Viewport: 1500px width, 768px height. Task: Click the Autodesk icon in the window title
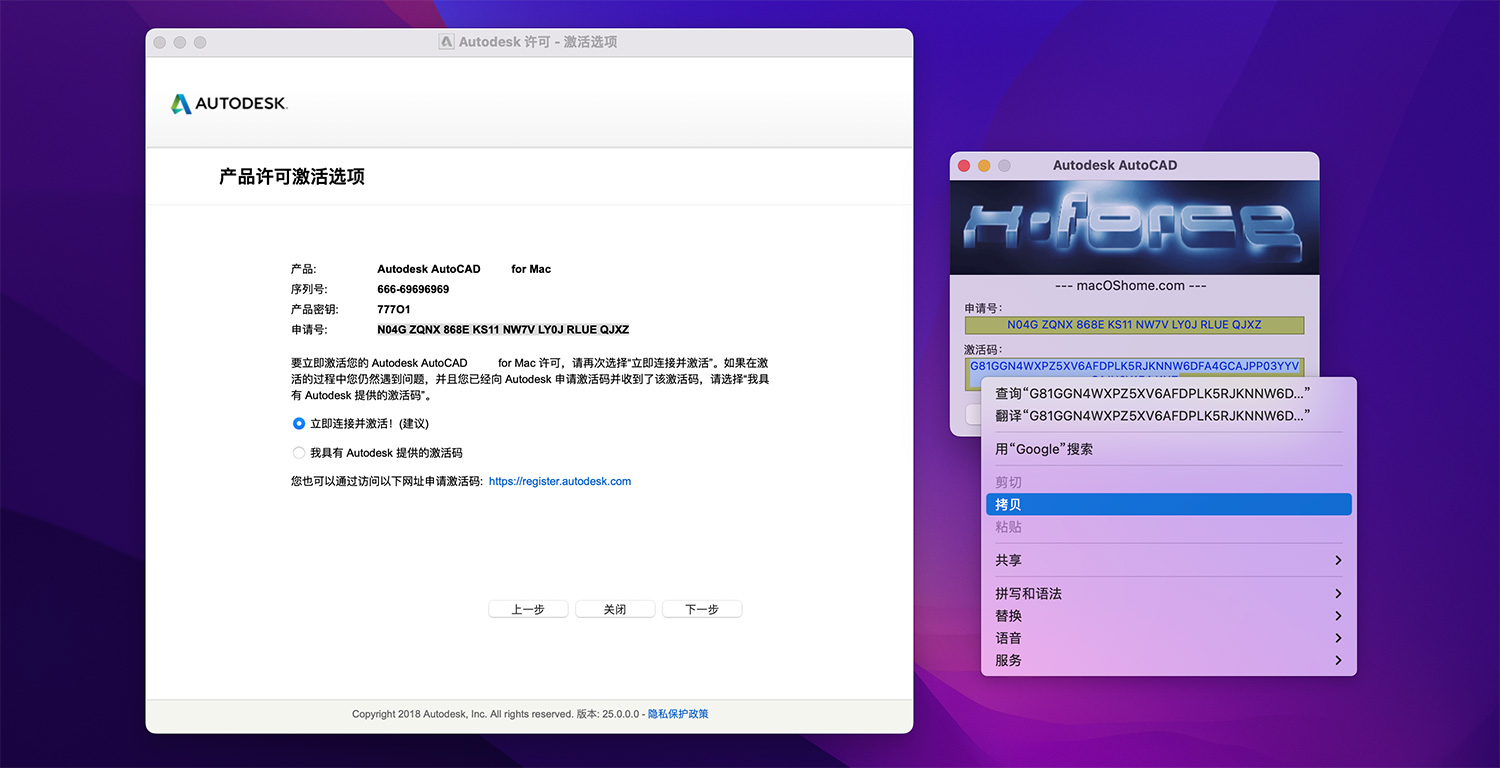coord(447,42)
